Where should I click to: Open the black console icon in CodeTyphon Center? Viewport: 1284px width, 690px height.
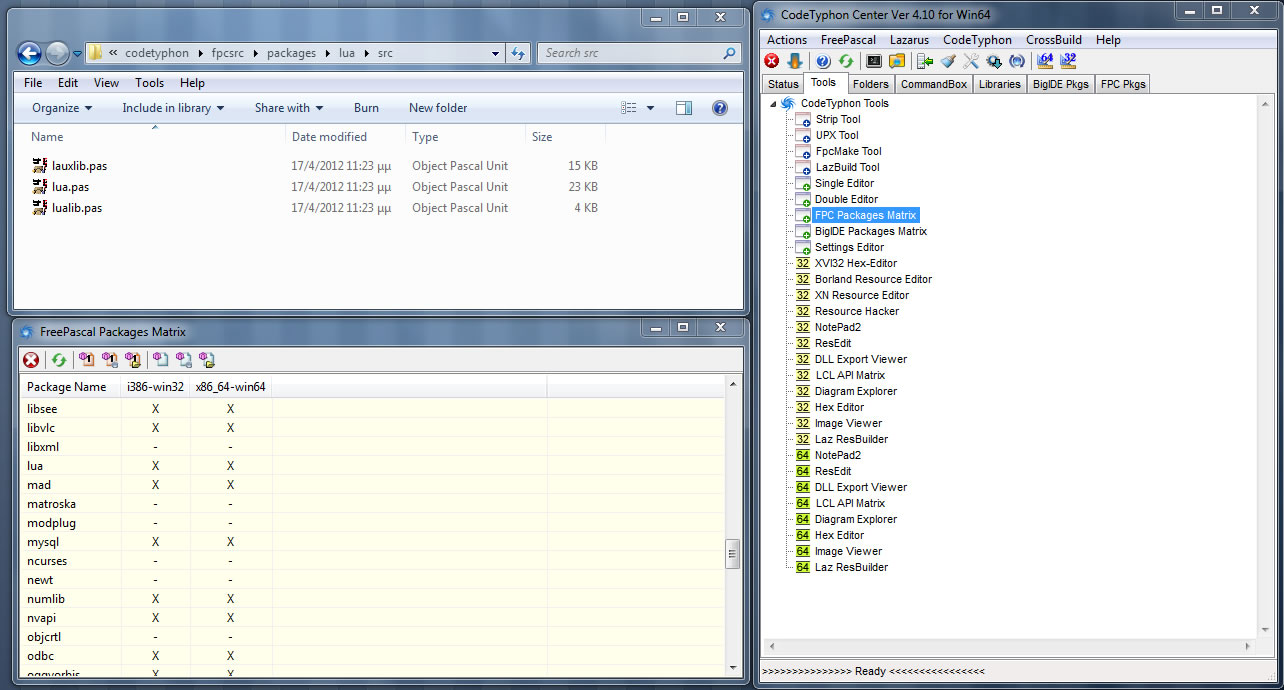(x=874, y=61)
